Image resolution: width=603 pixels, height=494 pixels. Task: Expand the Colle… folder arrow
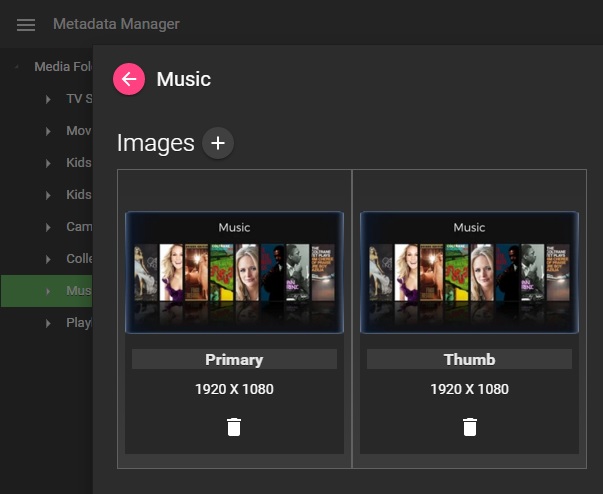coord(48,259)
